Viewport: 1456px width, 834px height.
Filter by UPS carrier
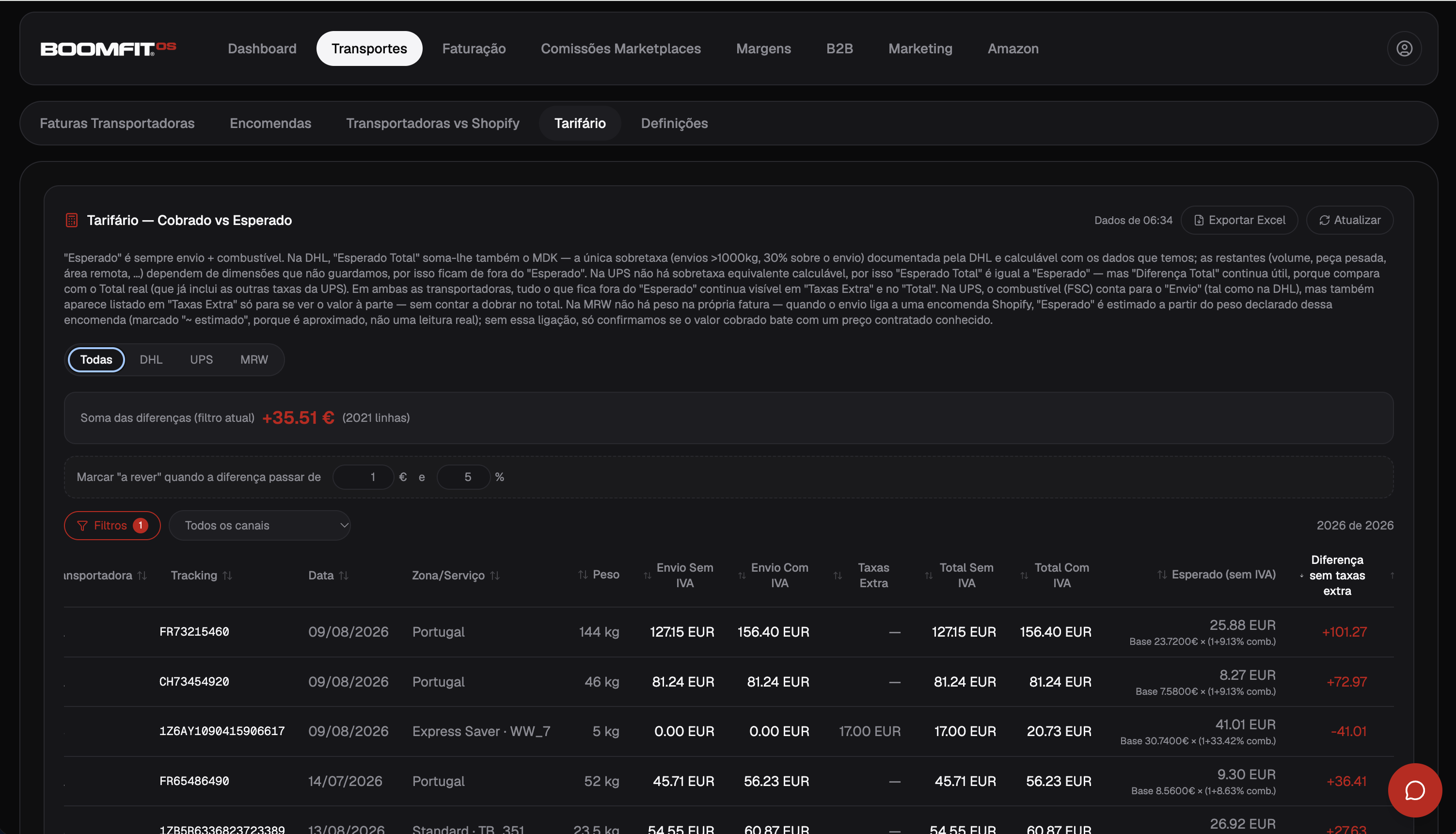point(202,360)
